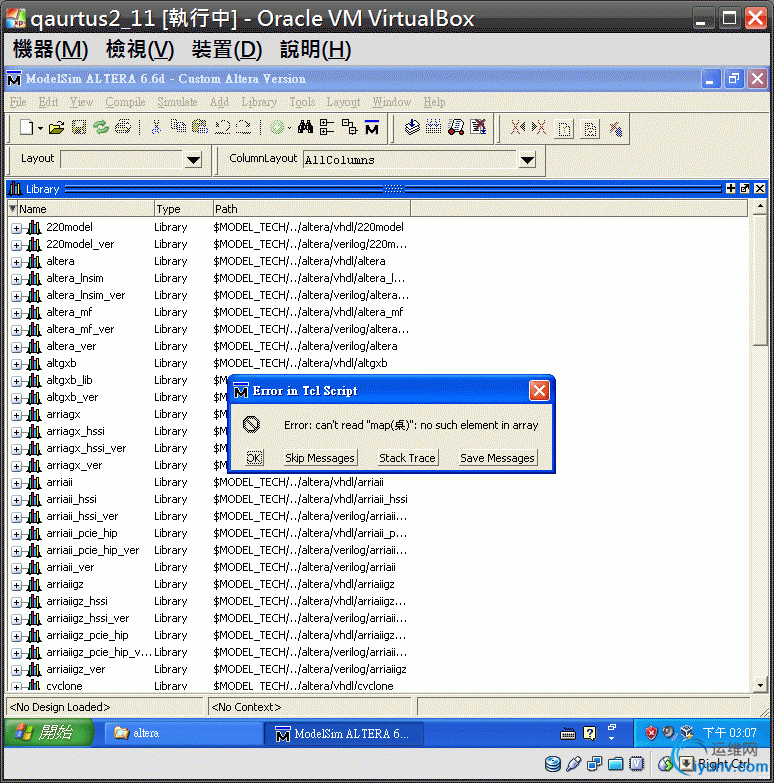Click the Library panel scrollbar down arrow

pyautogui.click(x=760, y=685)
